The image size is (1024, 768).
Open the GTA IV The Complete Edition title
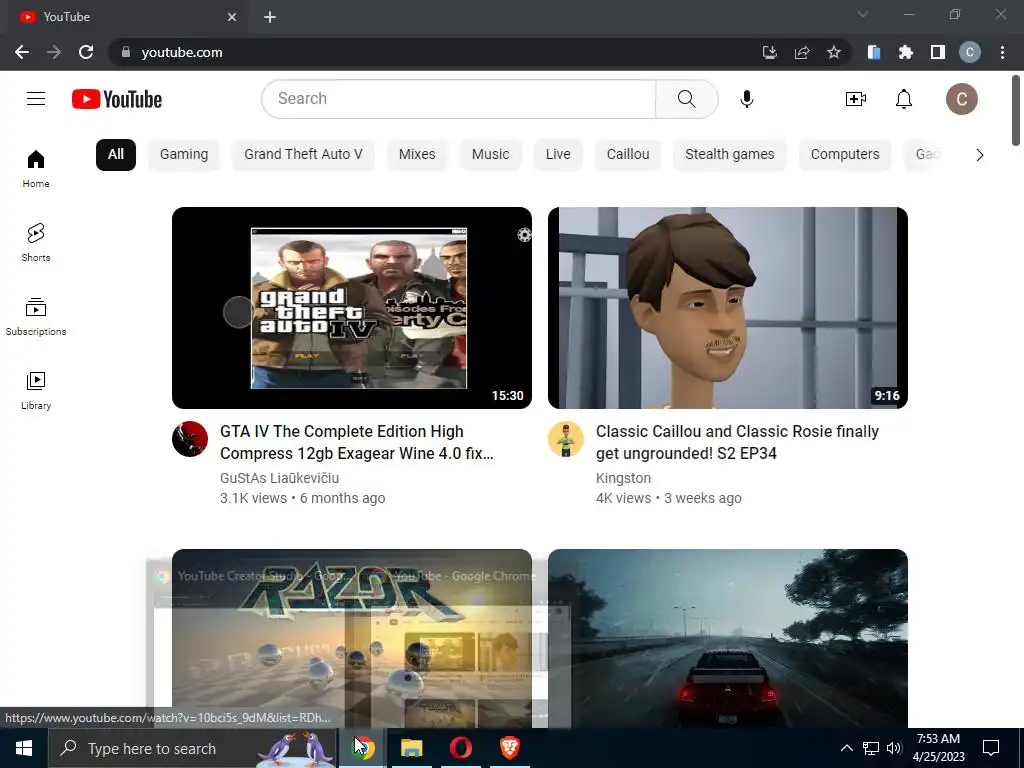357,442
